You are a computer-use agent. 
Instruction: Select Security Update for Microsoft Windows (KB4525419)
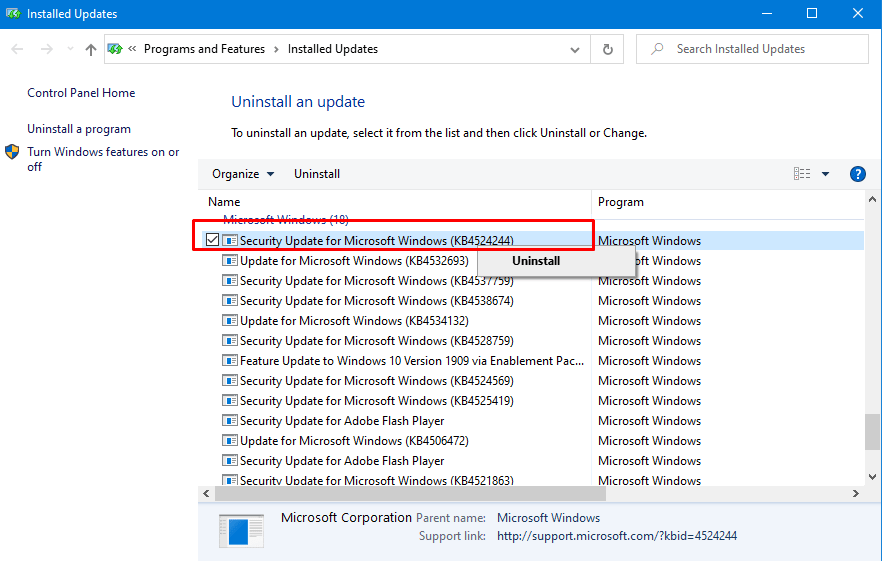tap(376, 401)
